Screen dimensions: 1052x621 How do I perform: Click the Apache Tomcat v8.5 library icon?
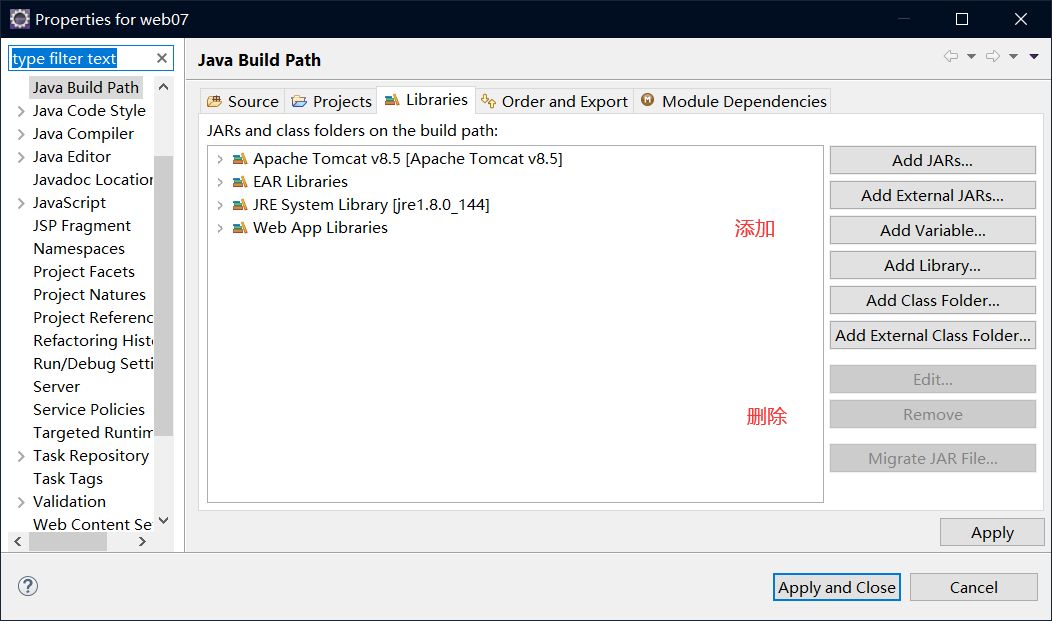(239, 159)
